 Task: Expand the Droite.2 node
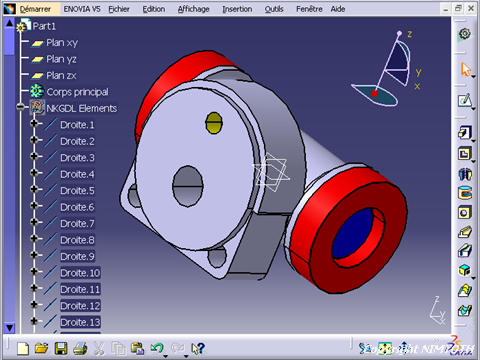coord(34,140)
